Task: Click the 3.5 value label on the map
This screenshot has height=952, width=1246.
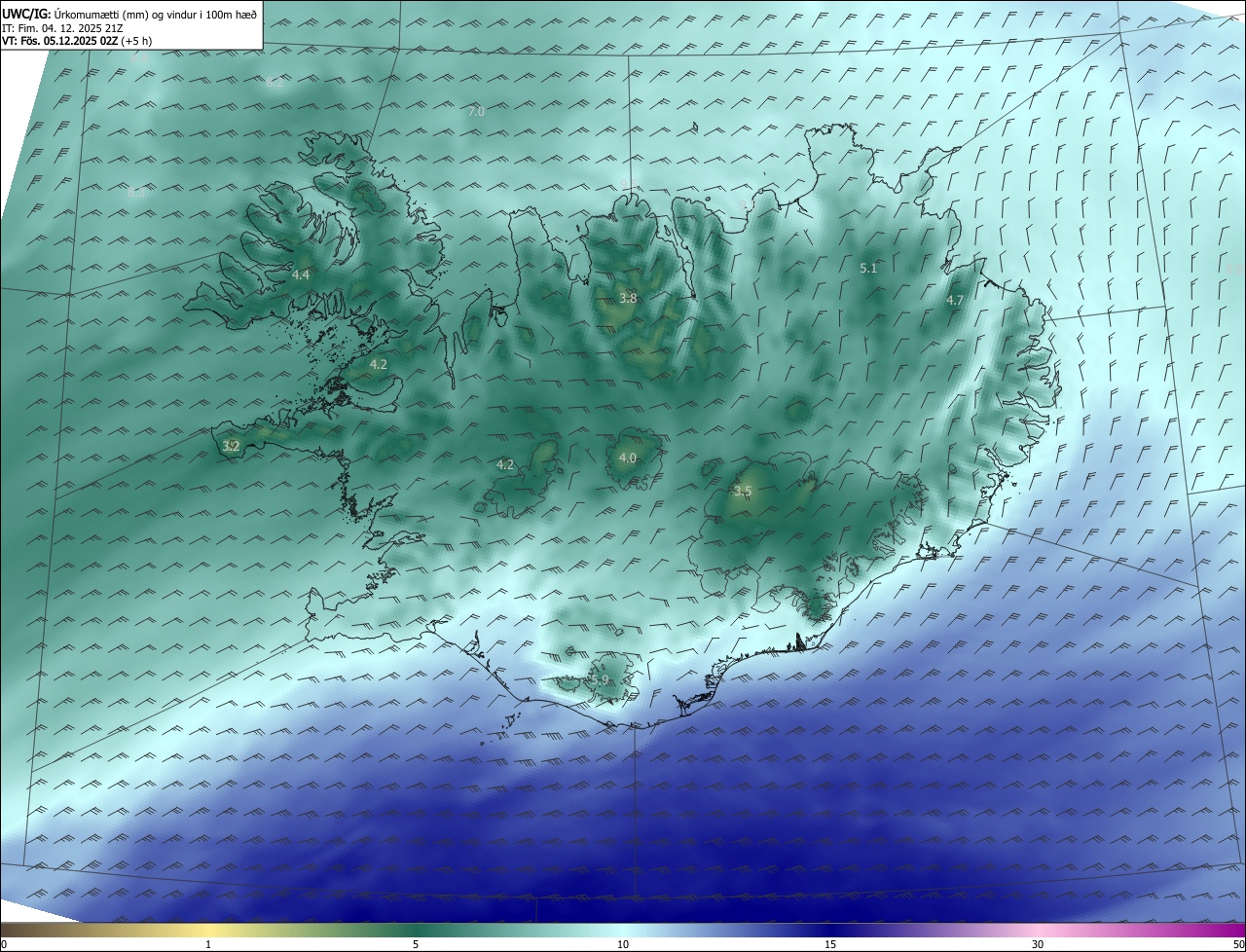Action: coord(743,492)
